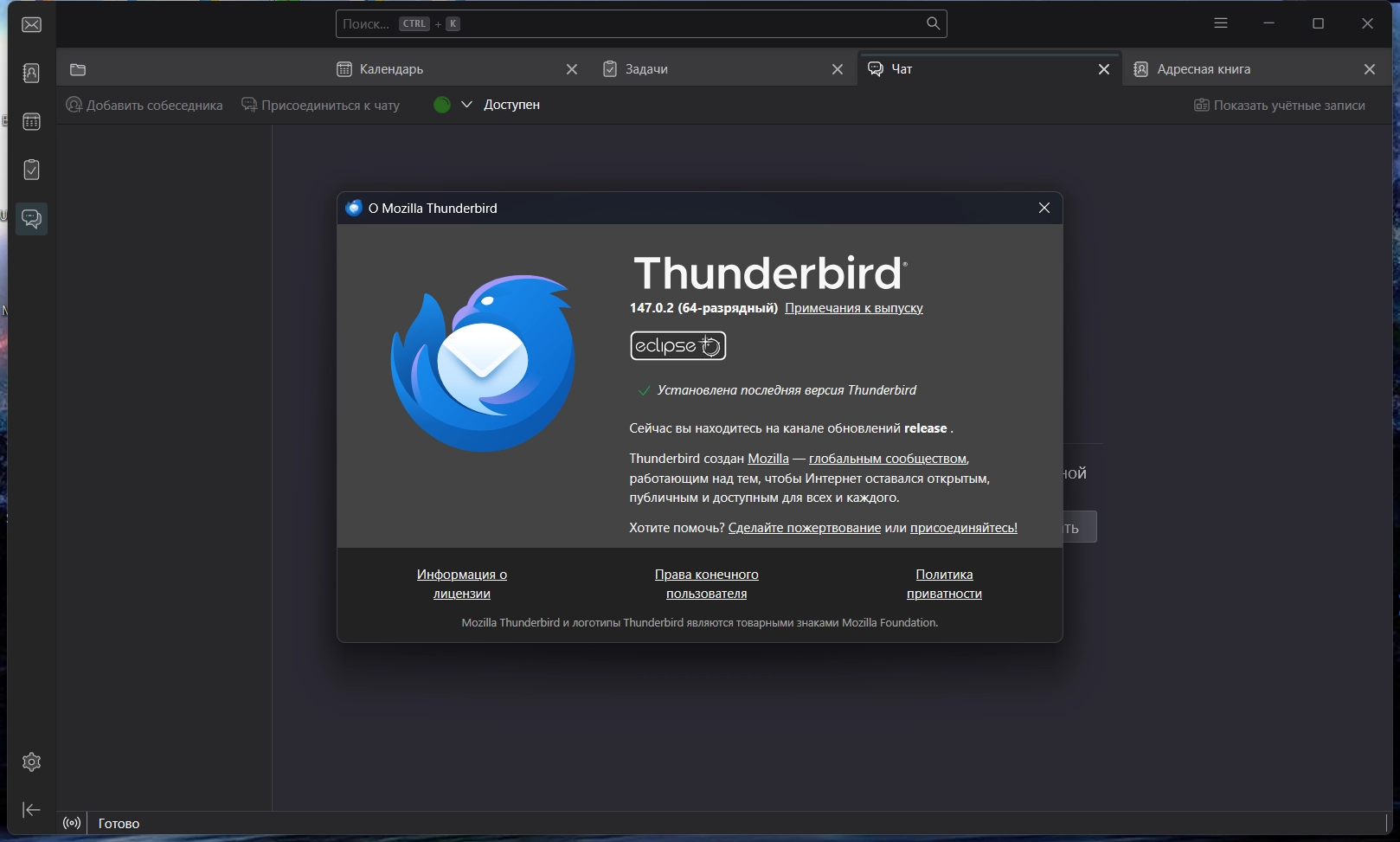Click the connection status icon in status bar
Image resolution: width=1400 pixels, height=842 pixels.
(x=72, y=823)
